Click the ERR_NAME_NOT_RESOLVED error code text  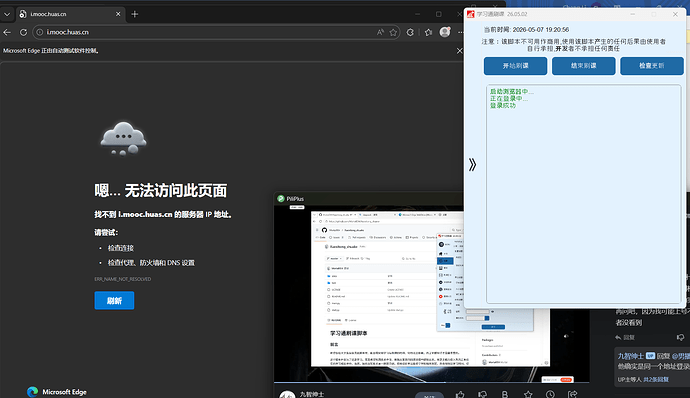tap(122, 279)
